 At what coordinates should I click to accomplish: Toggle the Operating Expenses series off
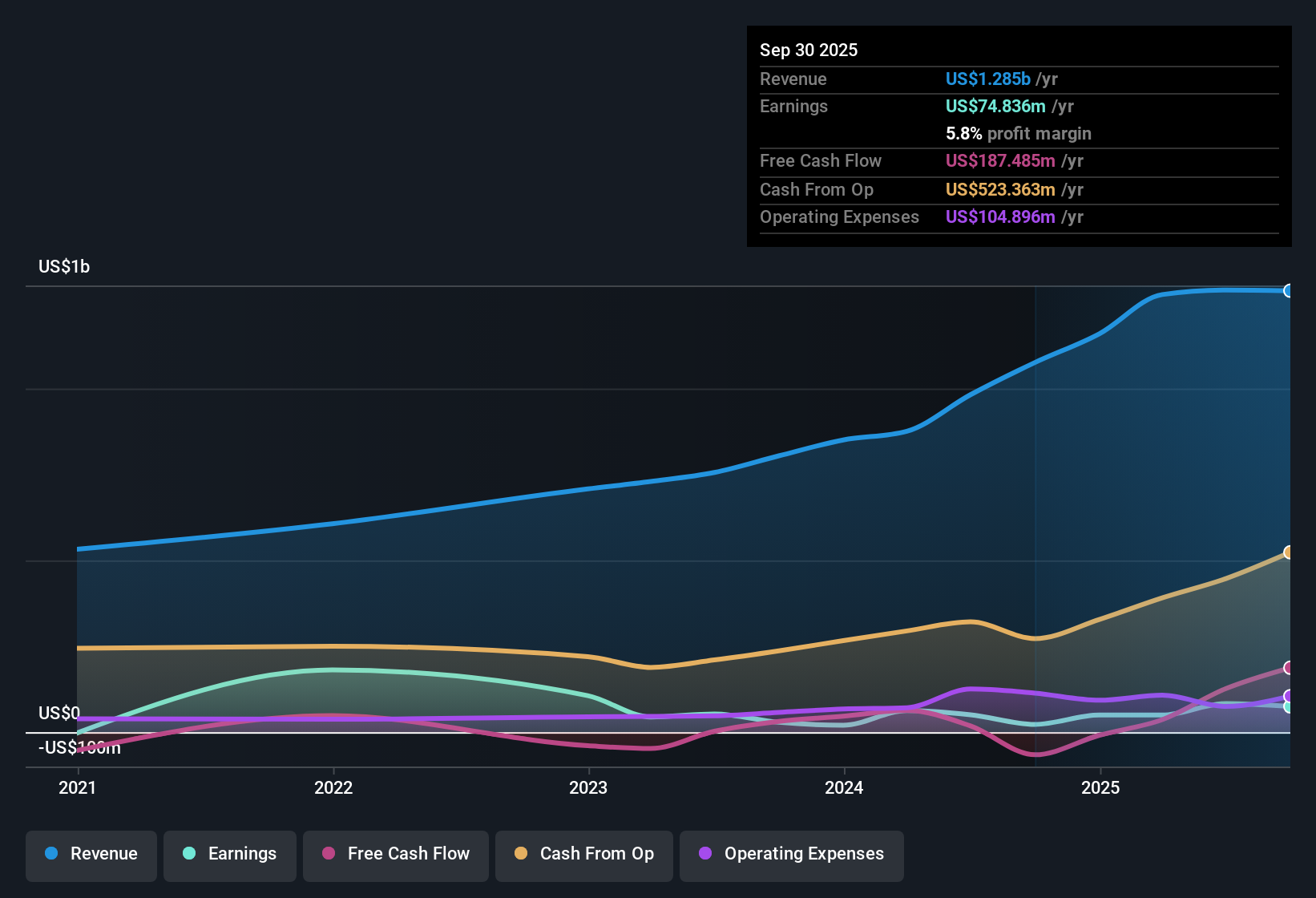[x=791, y=856]
